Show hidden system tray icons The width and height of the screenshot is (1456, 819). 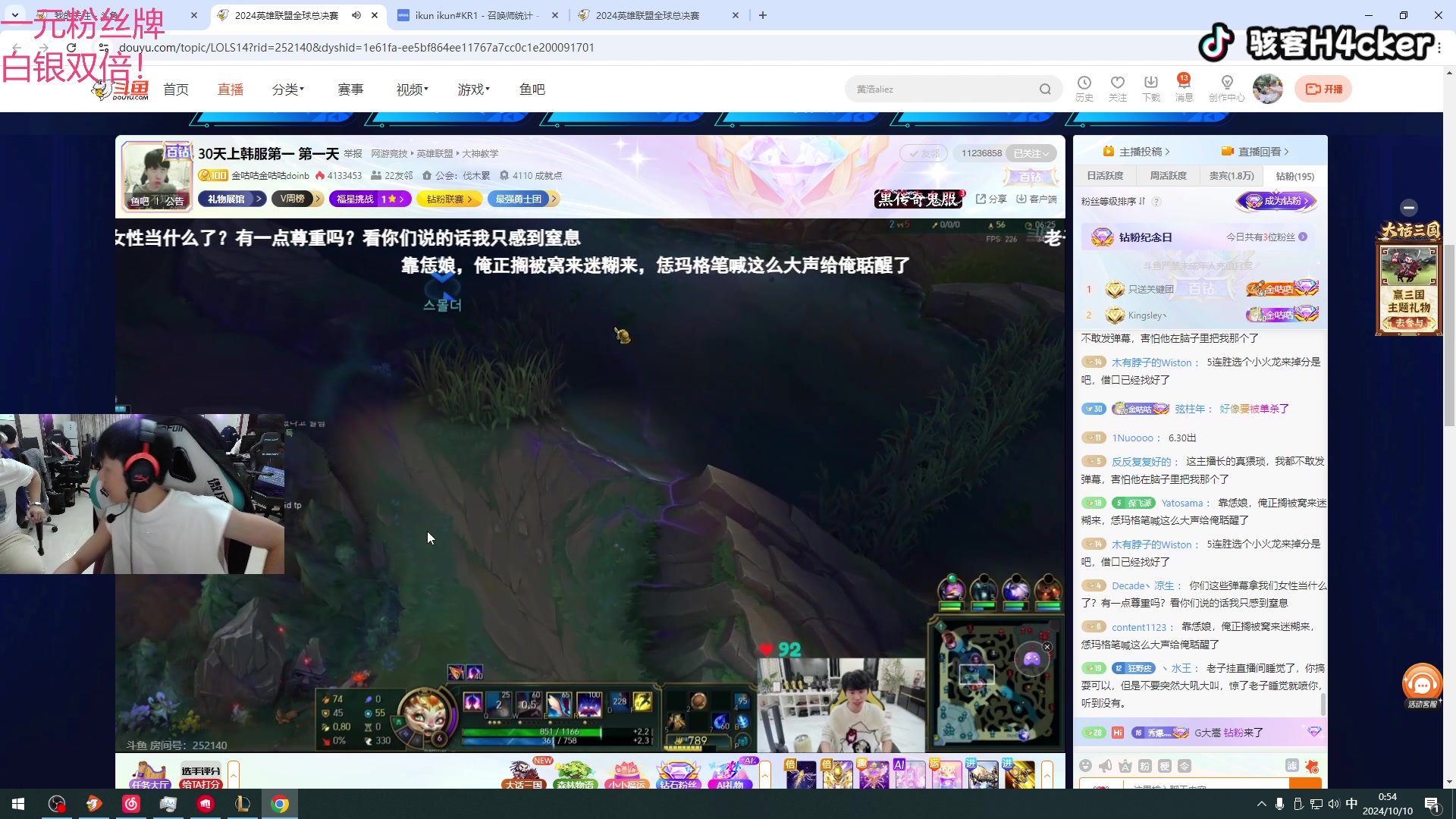1262,804
